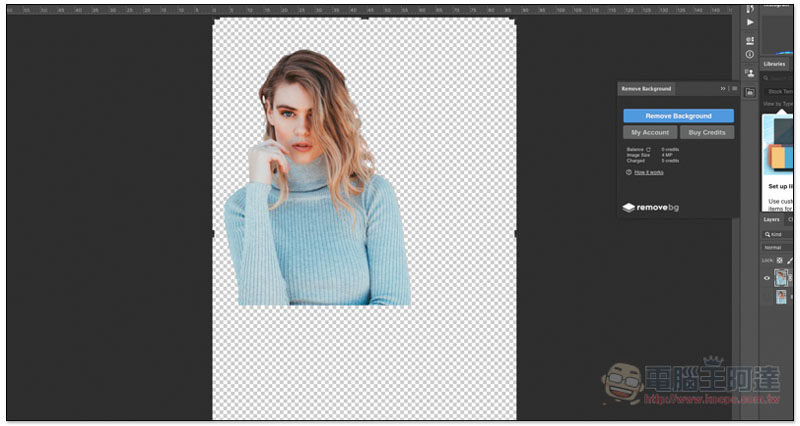
Task: Select the top layer thumbnail
Action: click(x=781, y=278)
